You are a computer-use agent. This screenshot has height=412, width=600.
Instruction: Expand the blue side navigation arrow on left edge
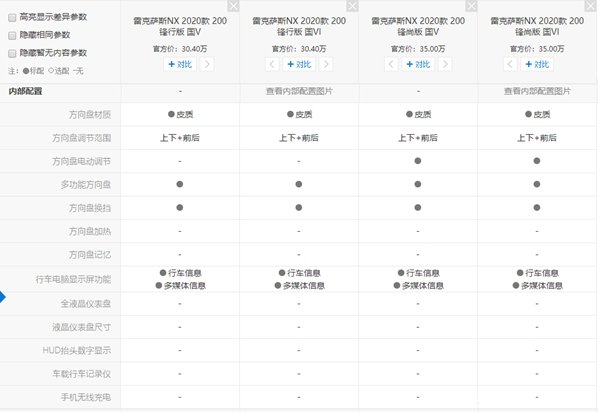[3, 298]
